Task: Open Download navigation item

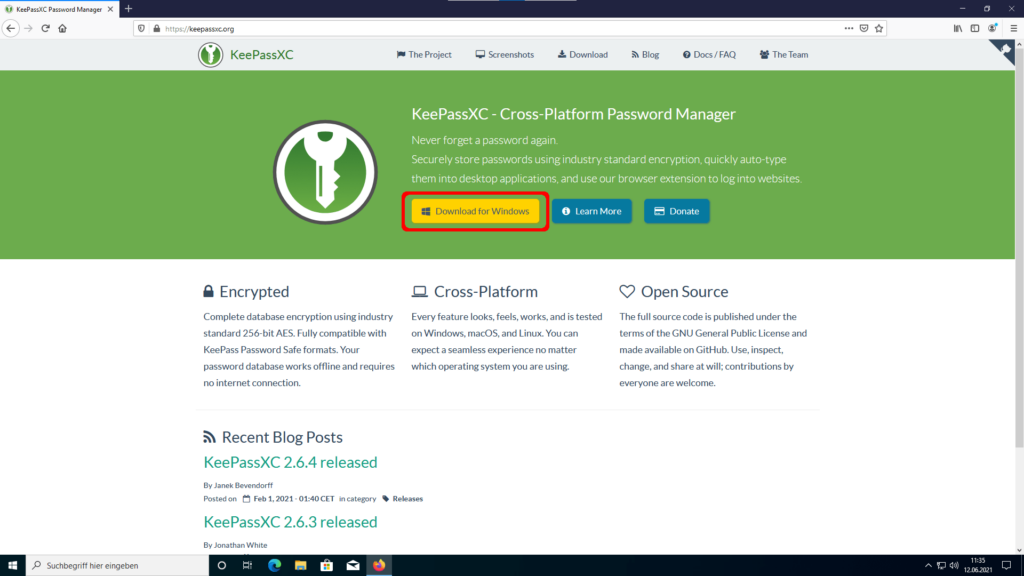Action: 583,55
